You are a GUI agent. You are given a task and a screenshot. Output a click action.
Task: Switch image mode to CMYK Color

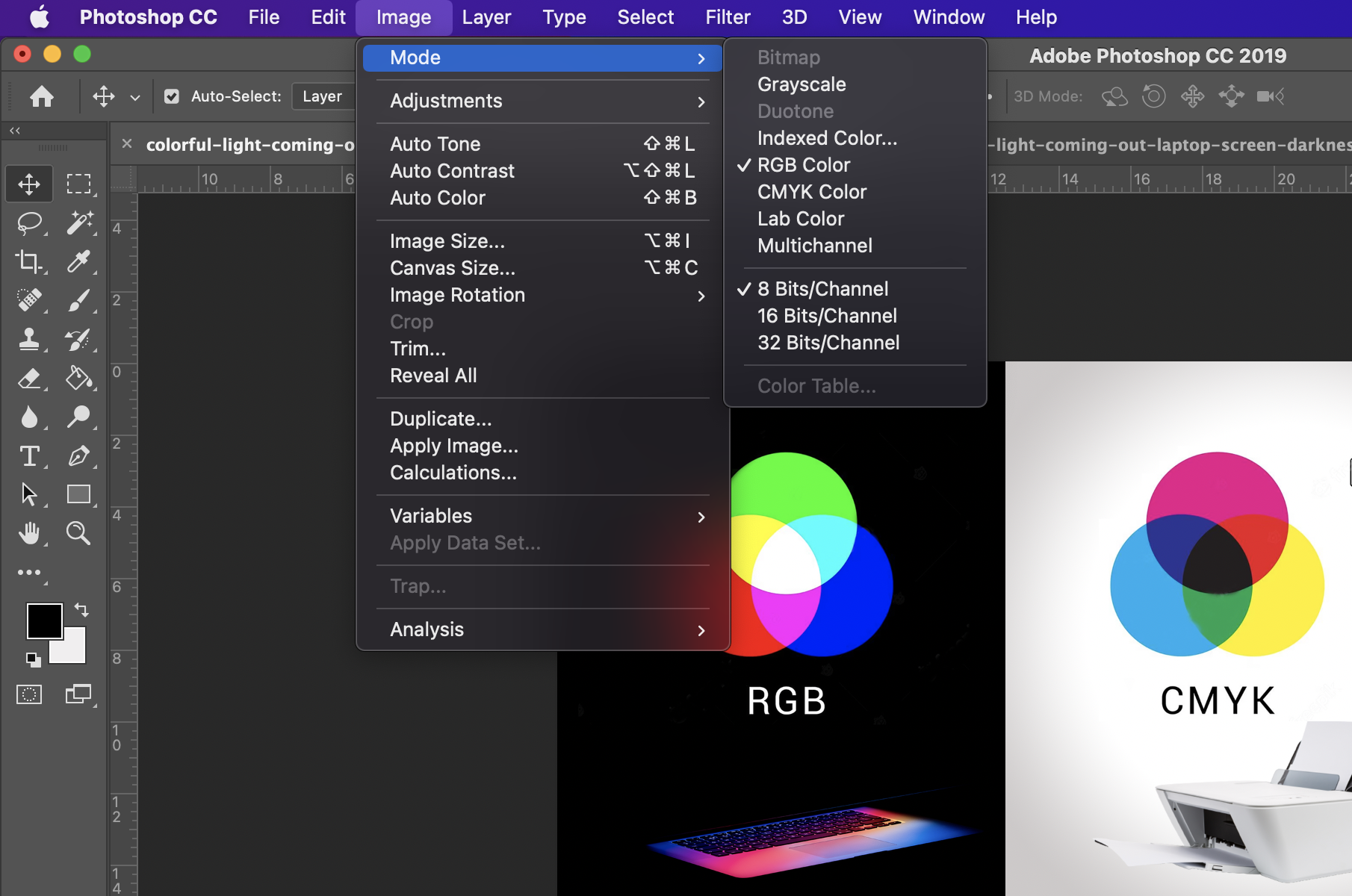812,192
